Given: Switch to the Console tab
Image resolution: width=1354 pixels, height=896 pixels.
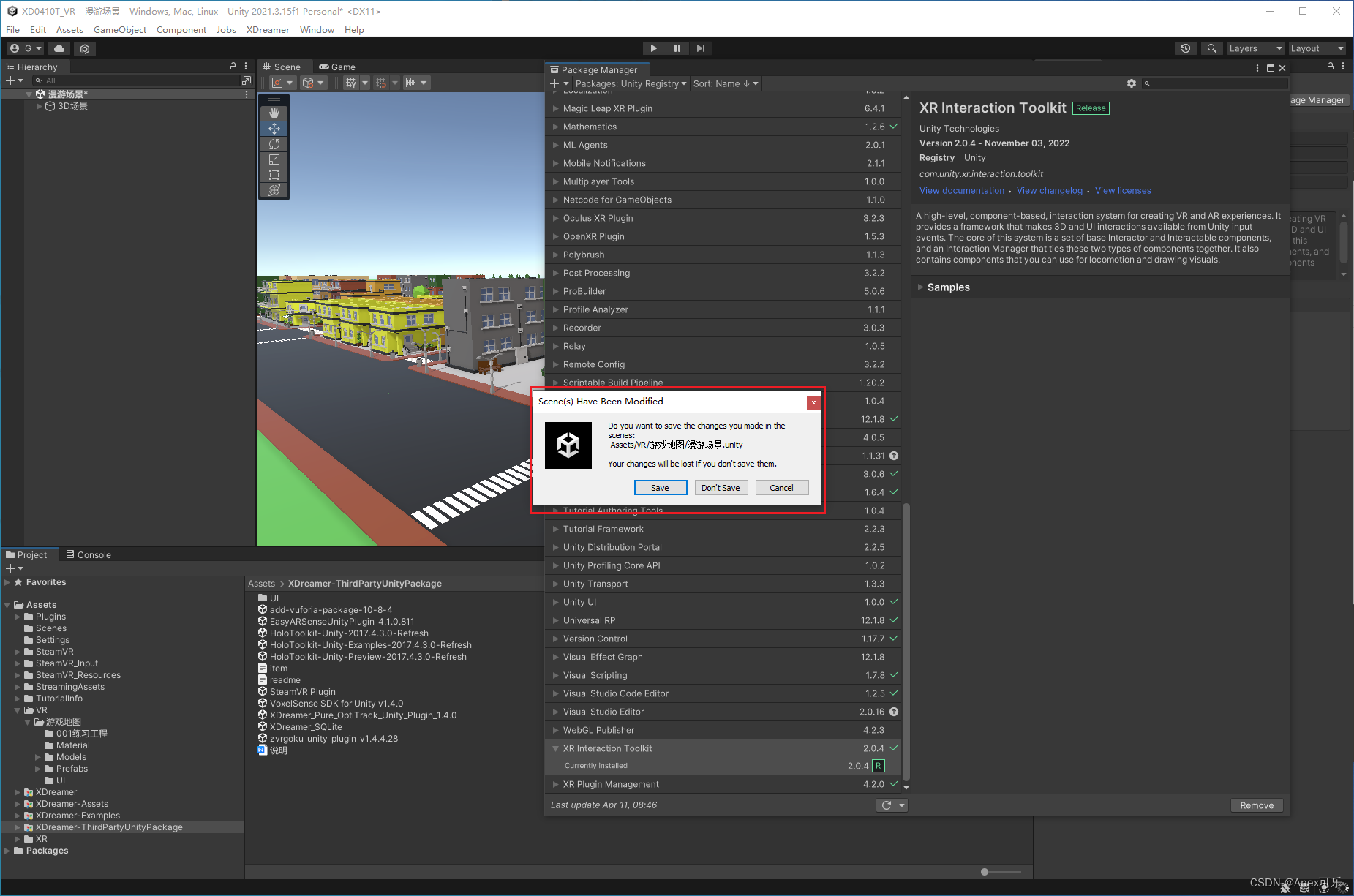Looking at the screenshot, I should 89,554.
